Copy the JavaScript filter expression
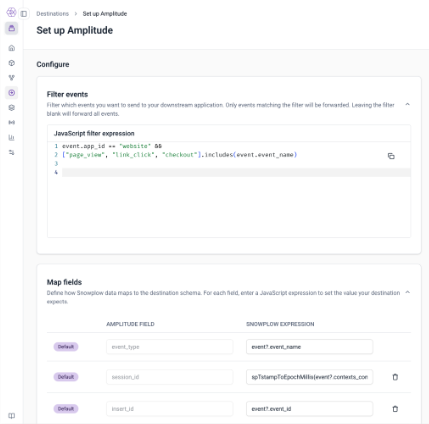429x424 pixels. click(391, 156)
